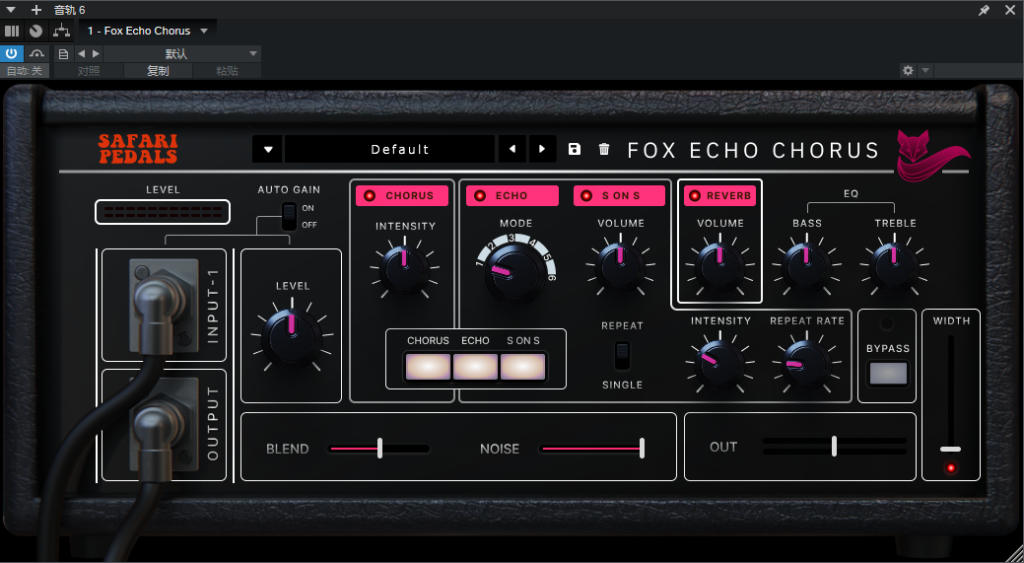
Task: Toggle the REVERB section on/off
Action: tap(720, 195)
